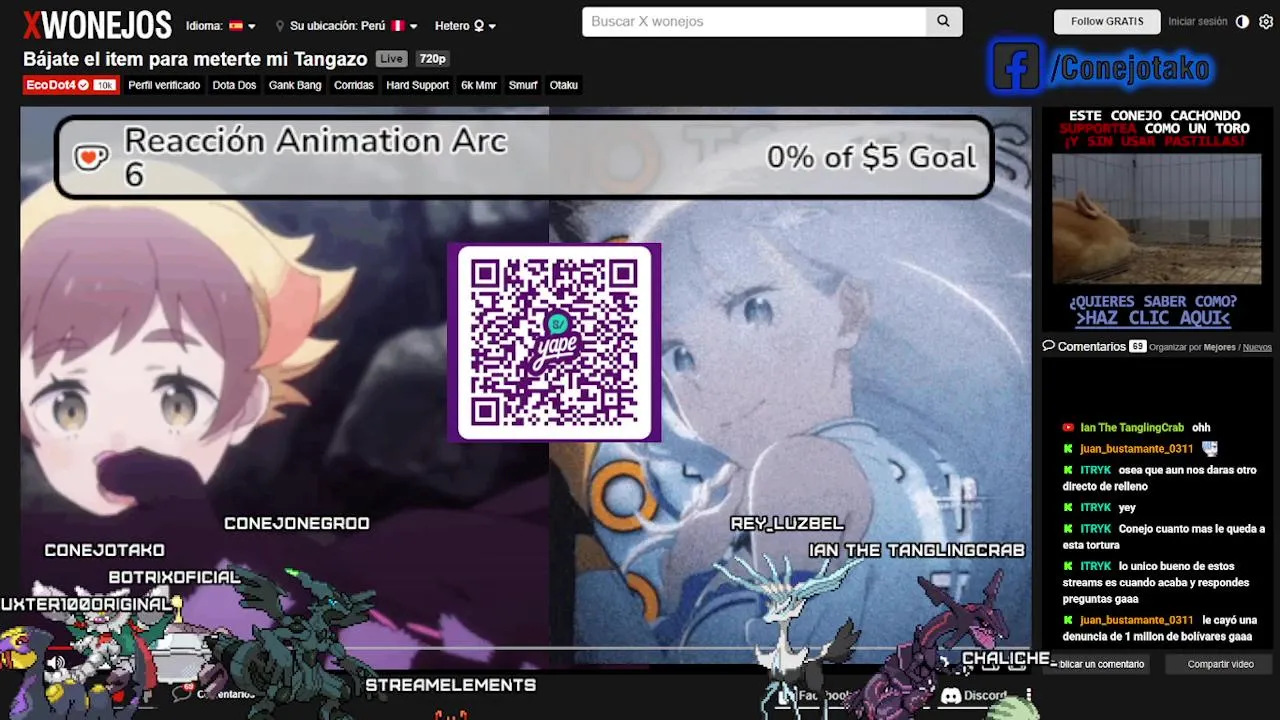This screenshot has width=1280, height=720.
Task: Click the Compartir video button
Action: pyautogui.click(x=1220, y=664)
